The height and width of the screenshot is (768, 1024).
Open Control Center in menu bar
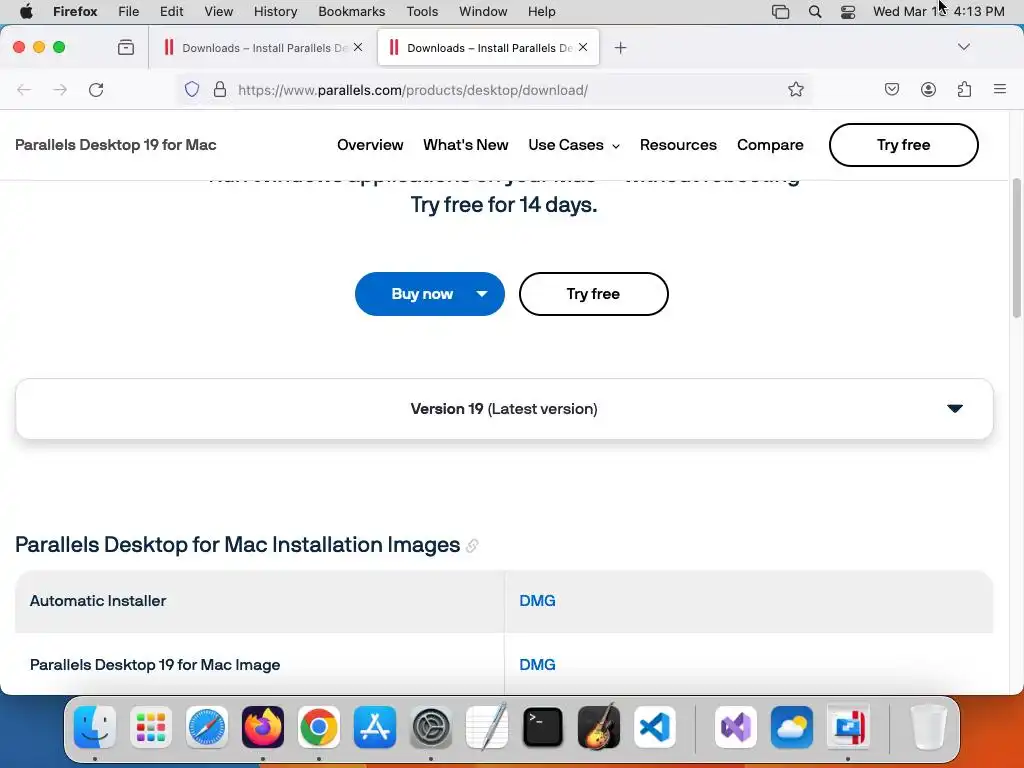[848, 12]
